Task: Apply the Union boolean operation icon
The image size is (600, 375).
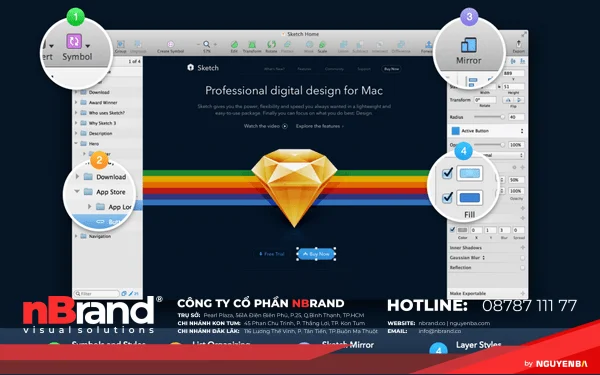Action: pyautogui.click(x=343, y=44)
